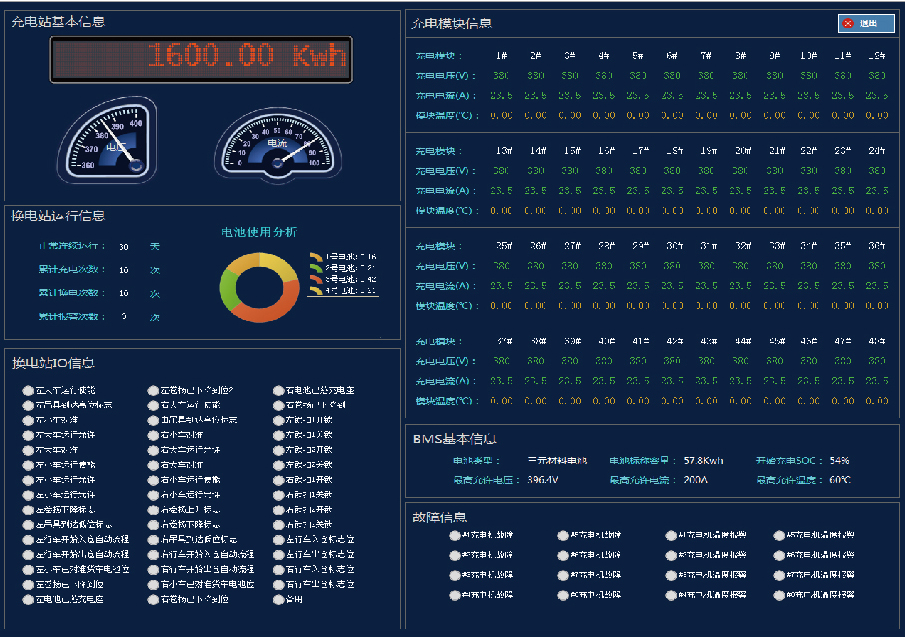Click the 57.8Kwh battery capacity value
Screen dimensions: 905x638
pos(704,461)
